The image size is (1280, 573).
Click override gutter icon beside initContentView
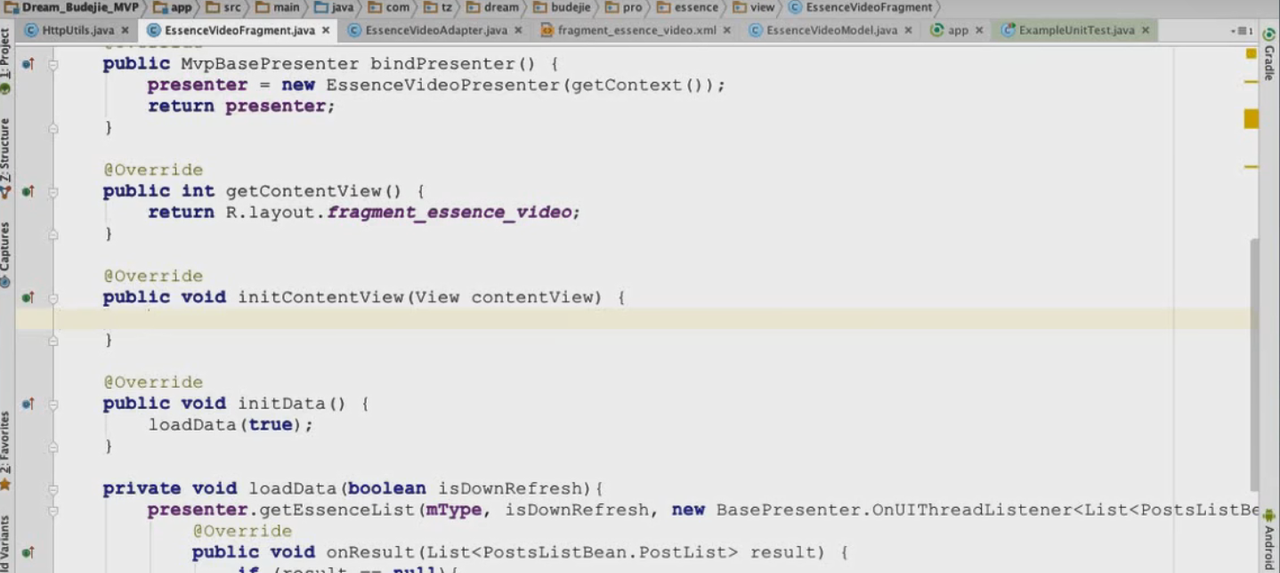coord(28,297)
